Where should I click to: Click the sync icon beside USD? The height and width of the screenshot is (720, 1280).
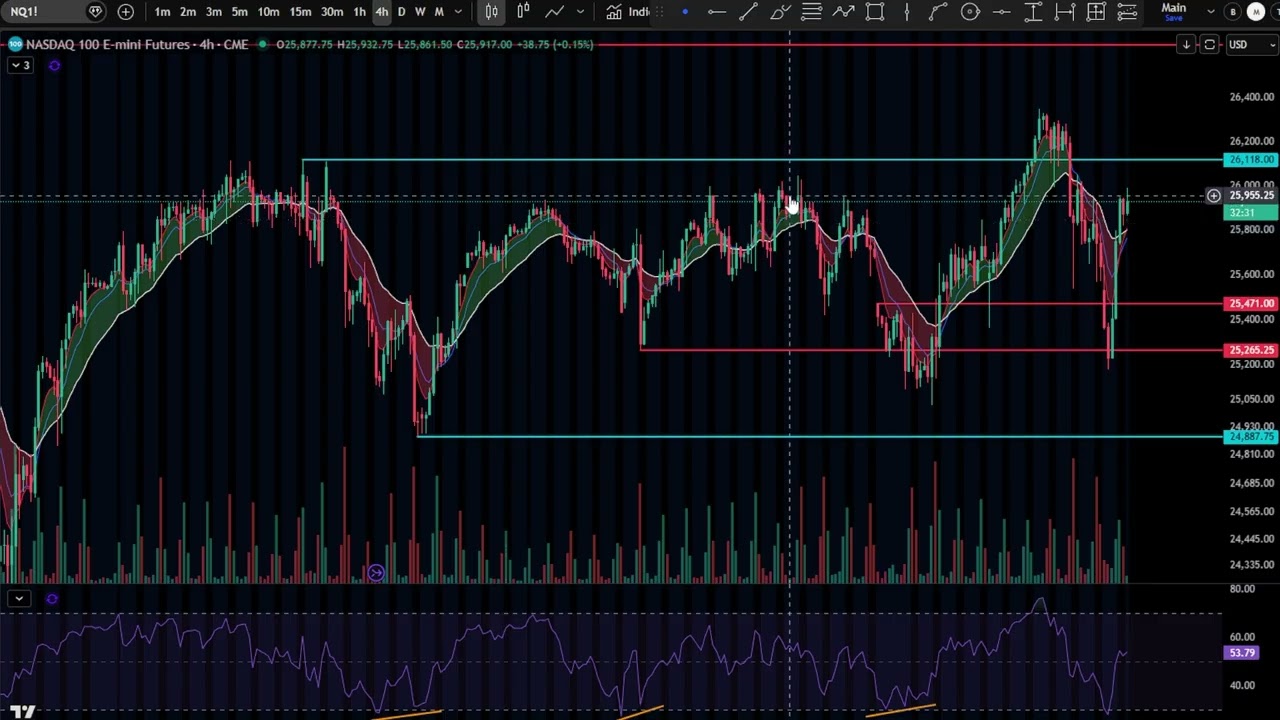pyautogui.click(x=1209, y=45)
